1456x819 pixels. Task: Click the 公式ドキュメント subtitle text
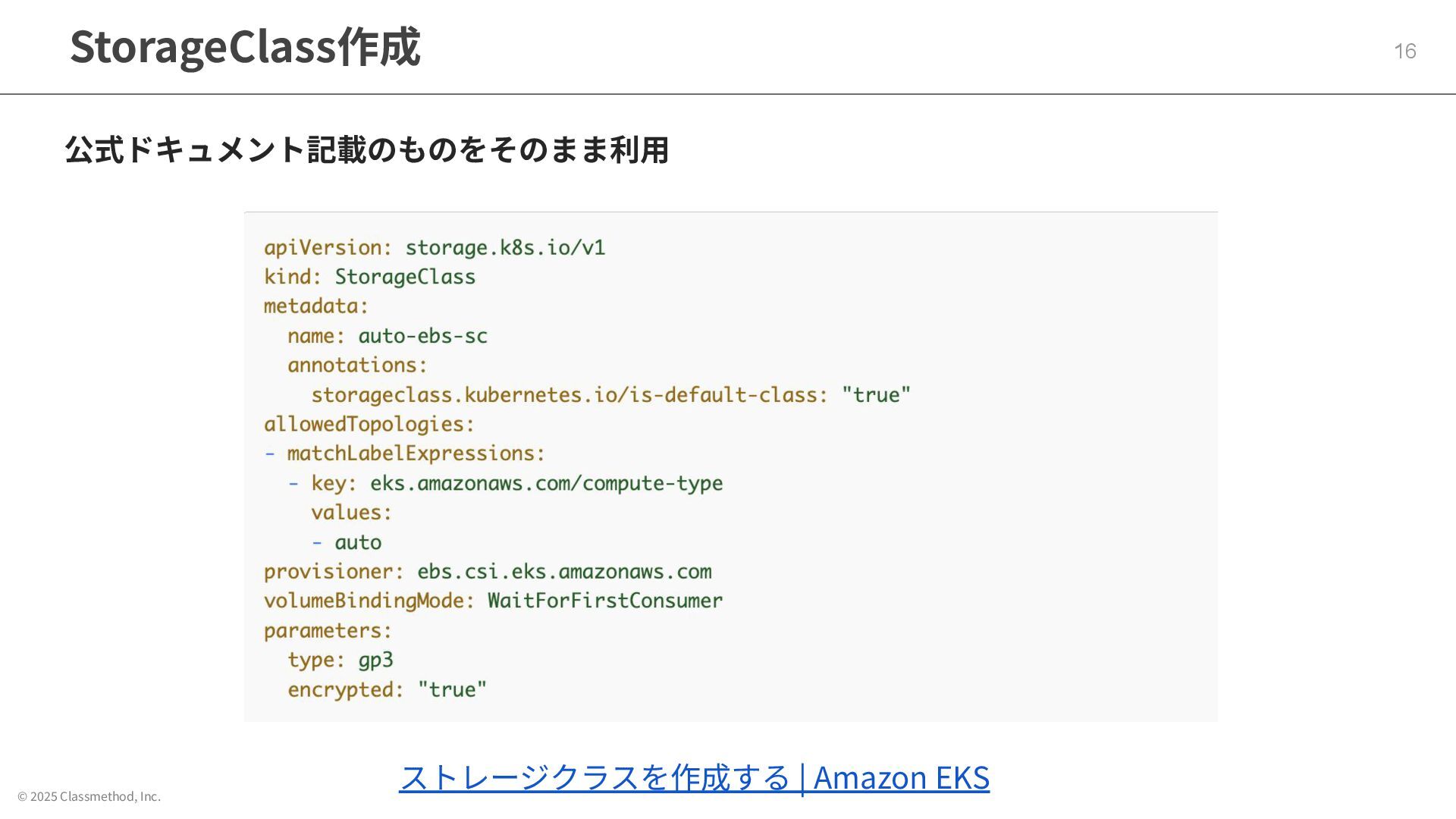pos(367,149)
